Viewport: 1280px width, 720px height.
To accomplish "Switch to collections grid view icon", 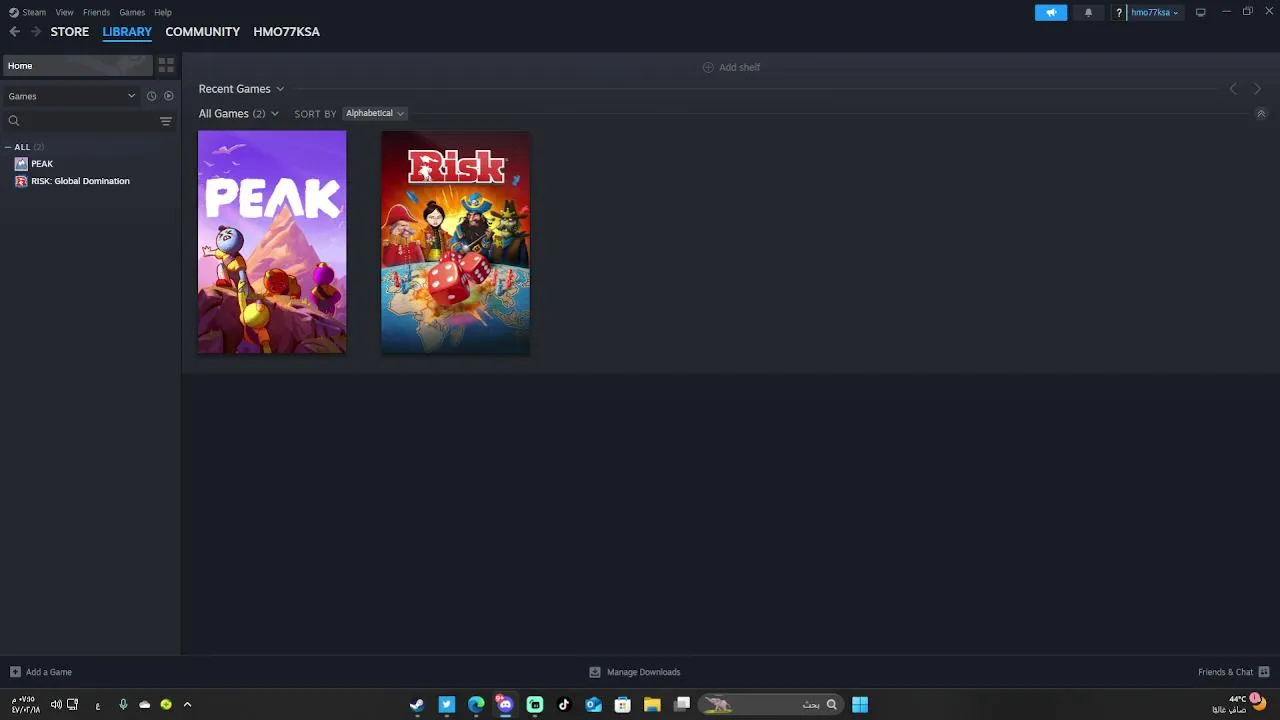I will tap(166, 66).
